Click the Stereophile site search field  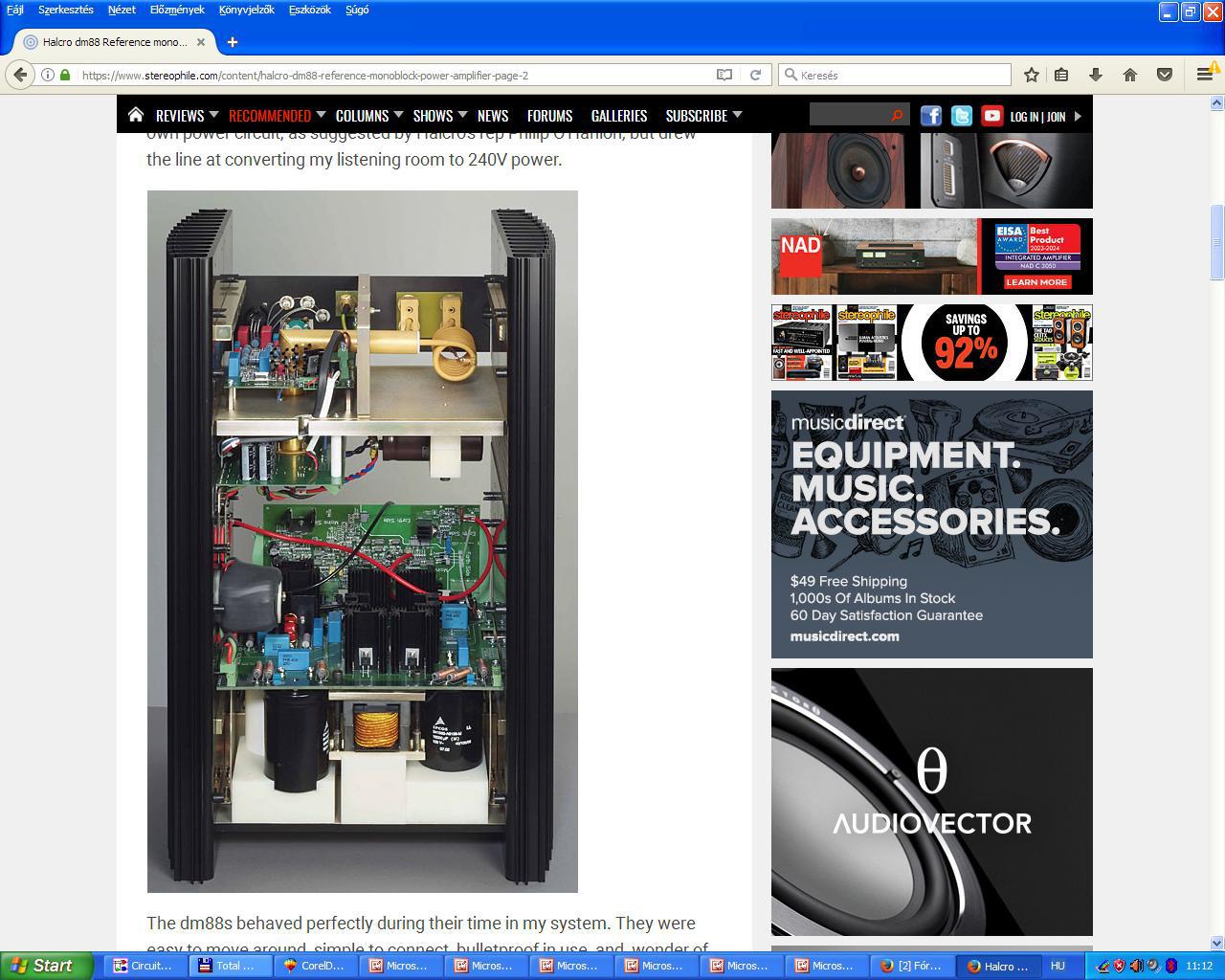pyautogui.click(x=848, y=116)
